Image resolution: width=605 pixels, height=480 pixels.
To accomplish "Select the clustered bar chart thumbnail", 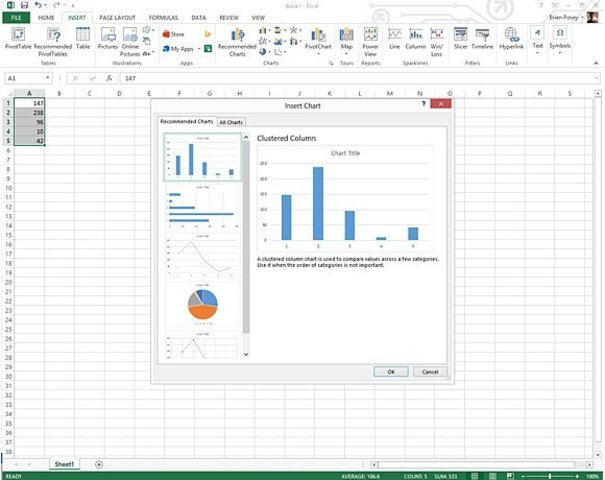I will click(203, 207).
